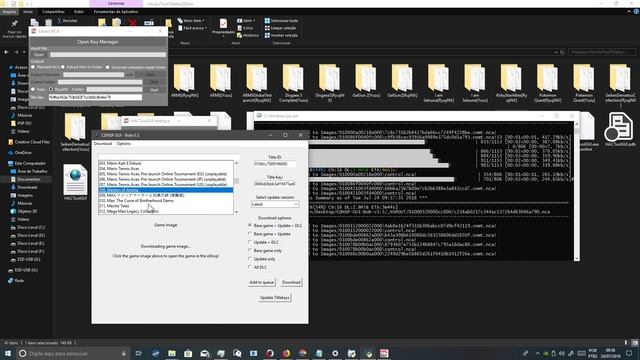Select the HACToolGUI.pdb file icon
This screenshot has width=640, height=360.
point(620,129)
